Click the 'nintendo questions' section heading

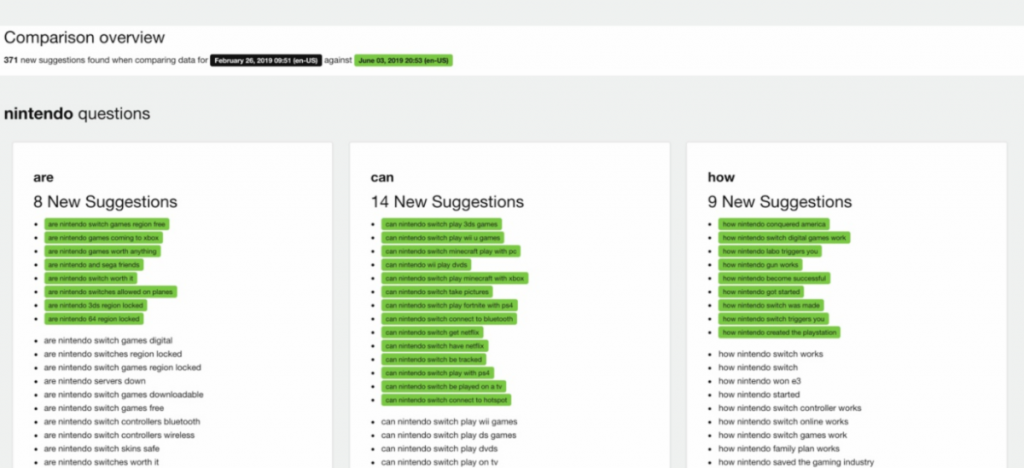pyautogui.click(x=77, y=114)
